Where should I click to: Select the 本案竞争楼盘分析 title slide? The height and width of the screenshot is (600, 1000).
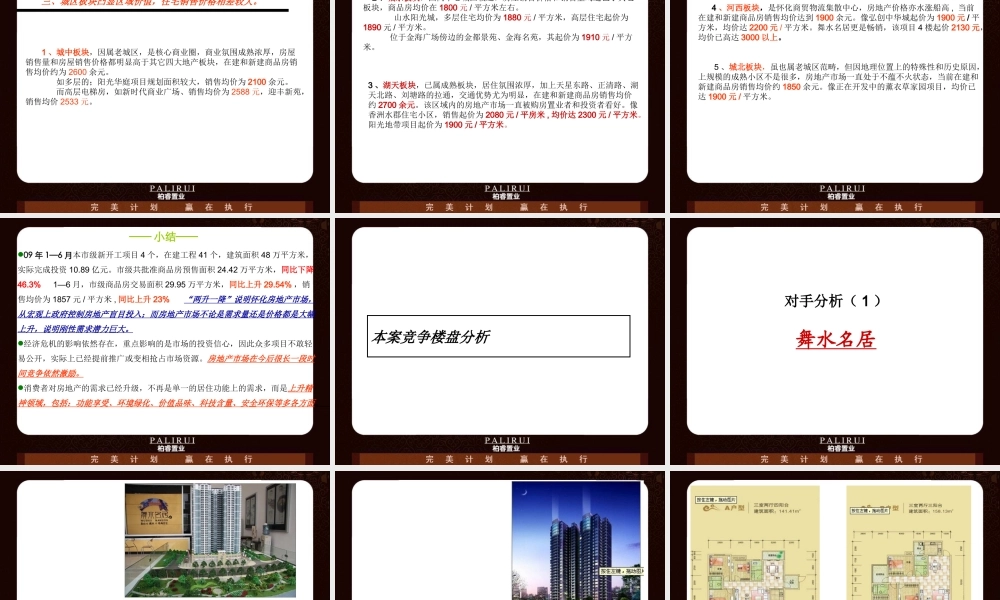pyautogui.click(x=500, y=341)
